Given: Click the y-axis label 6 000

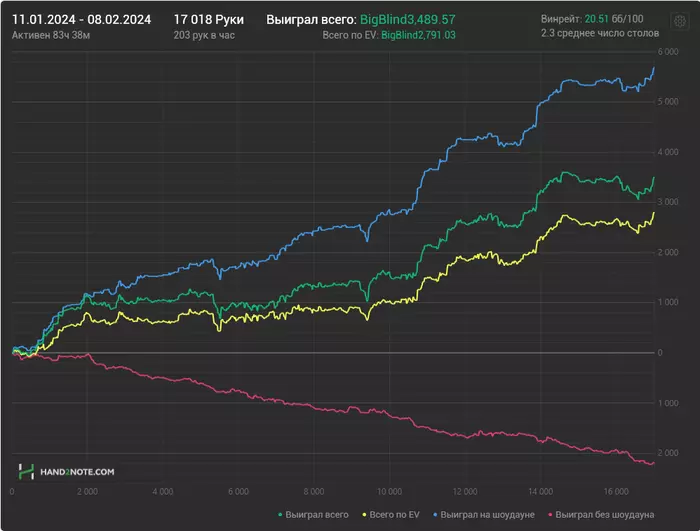Looking at the screenshot, I should (x=668, y=52).
